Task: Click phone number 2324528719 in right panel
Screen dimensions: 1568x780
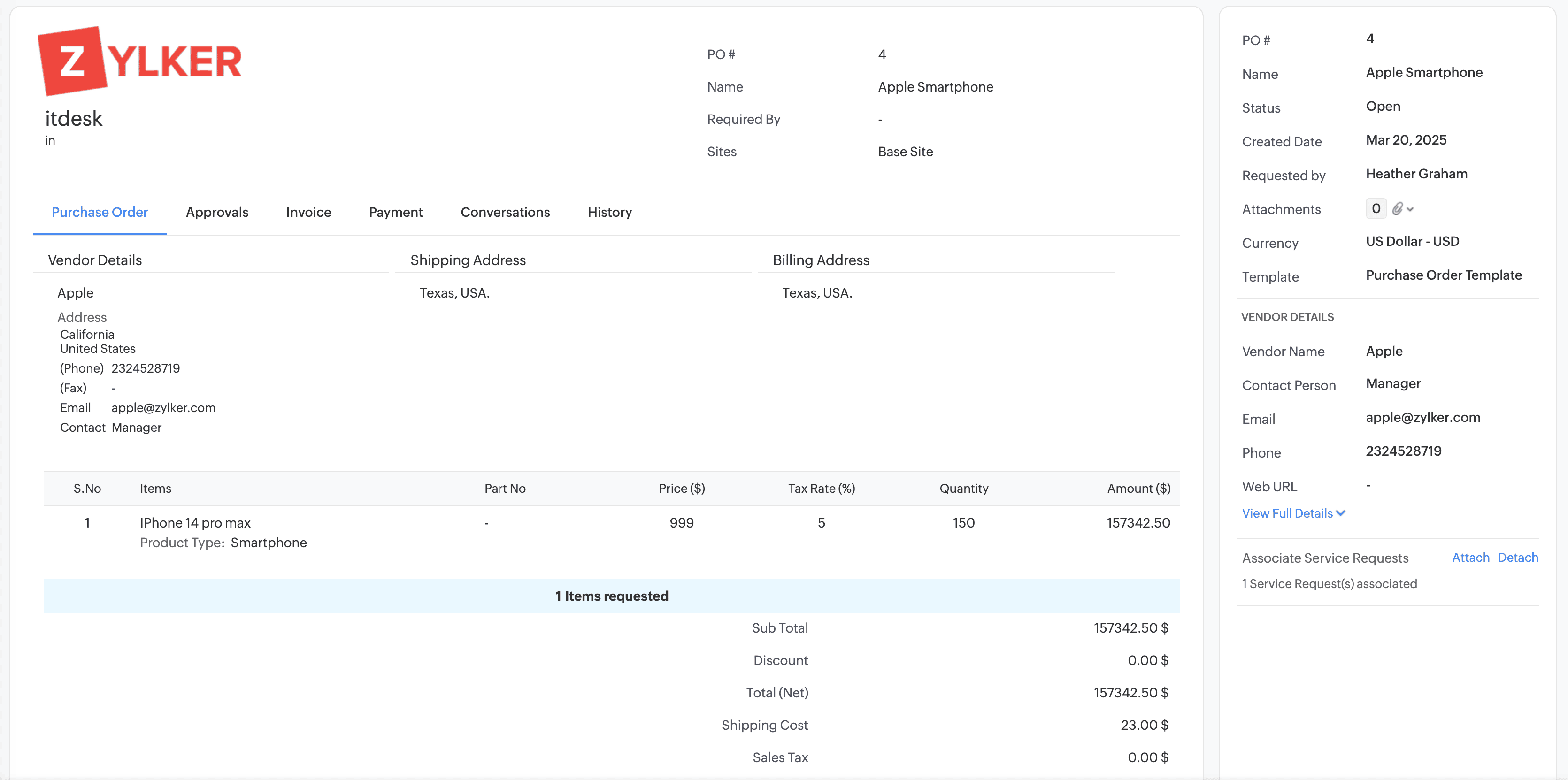Action: pos(1404,451)
